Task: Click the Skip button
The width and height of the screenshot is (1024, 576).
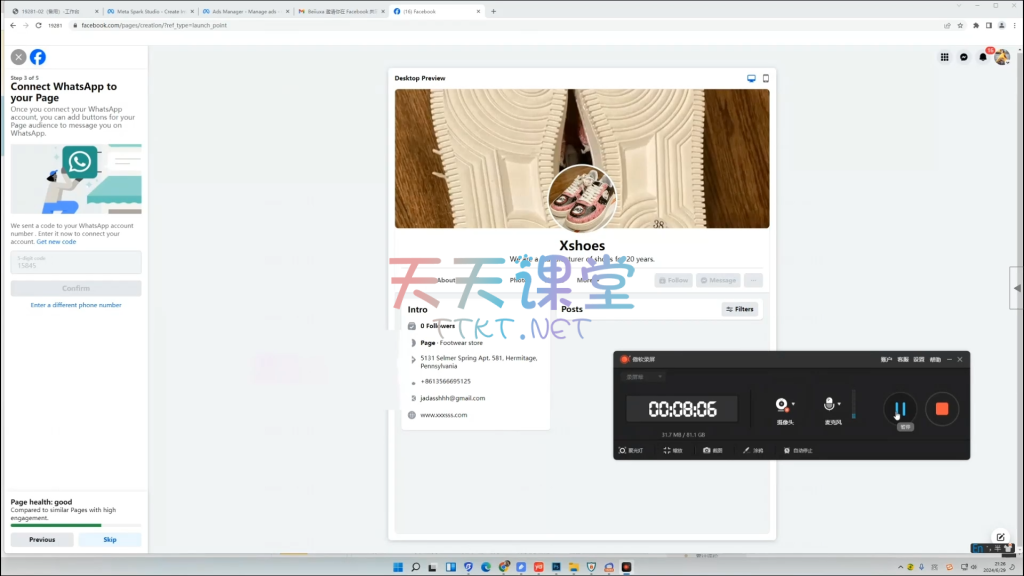Action: click(110, 539)
